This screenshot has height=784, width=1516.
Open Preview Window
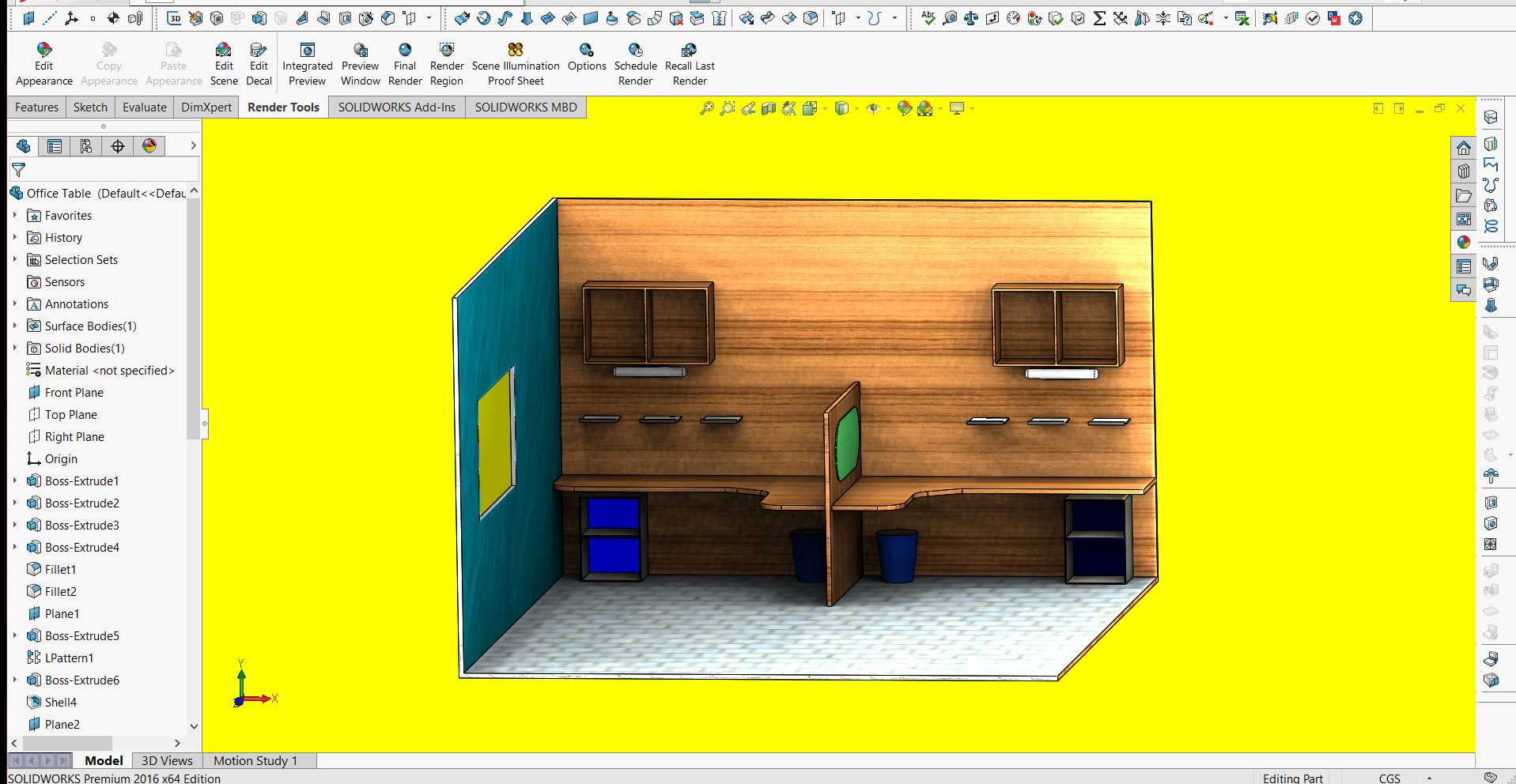tap(361, 64)
